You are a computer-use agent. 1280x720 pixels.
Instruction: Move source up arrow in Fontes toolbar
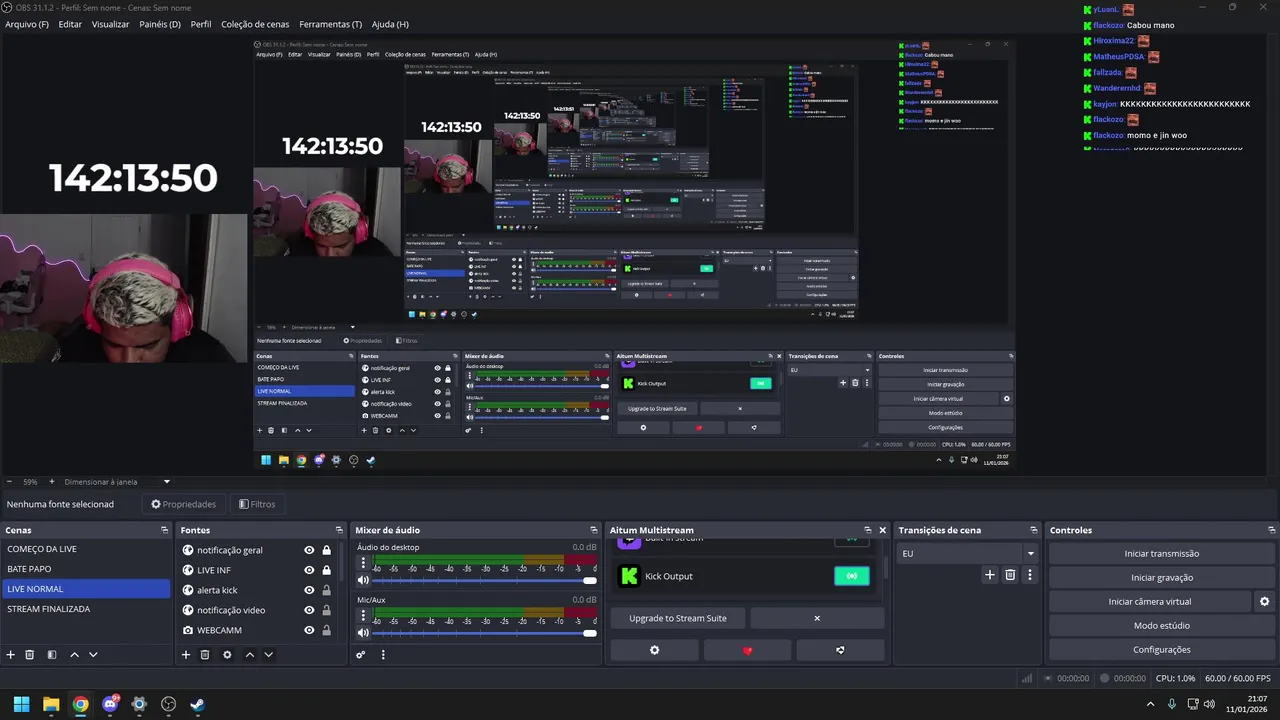[x=250, y=655]
